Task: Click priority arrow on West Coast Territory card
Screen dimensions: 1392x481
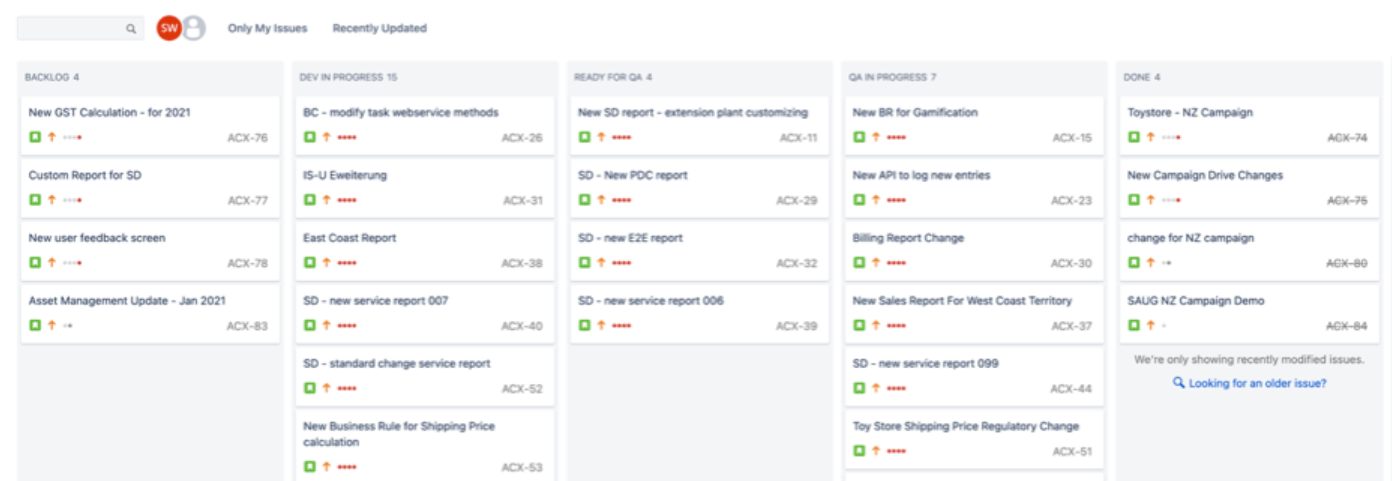Action: point(876,326)
